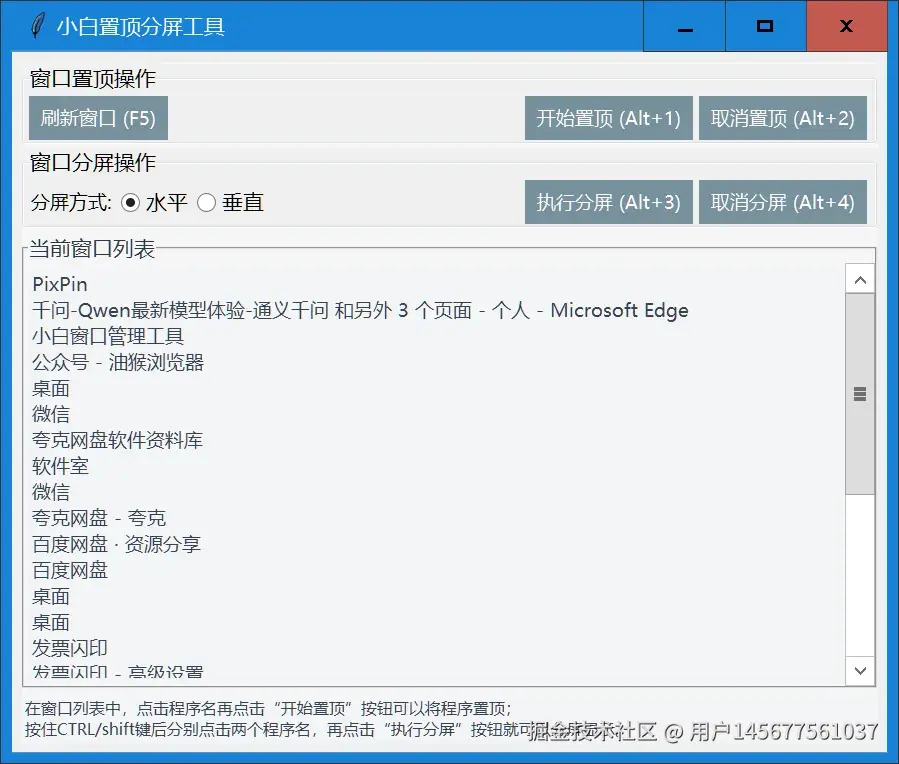Select PixPin in the window list
Screen dimensions: 899x764
(x=57, y=284)
